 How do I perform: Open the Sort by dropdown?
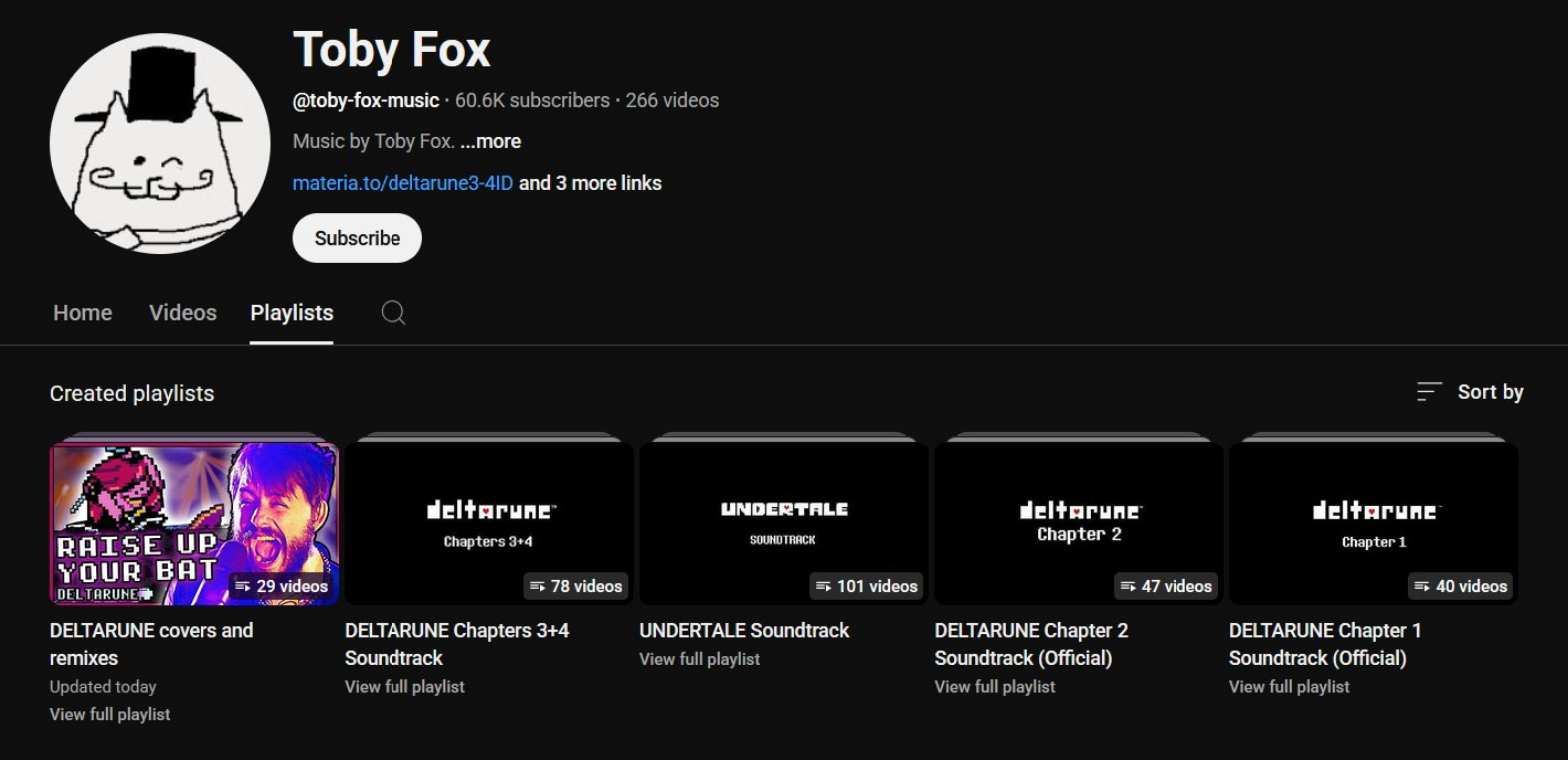1470,392
